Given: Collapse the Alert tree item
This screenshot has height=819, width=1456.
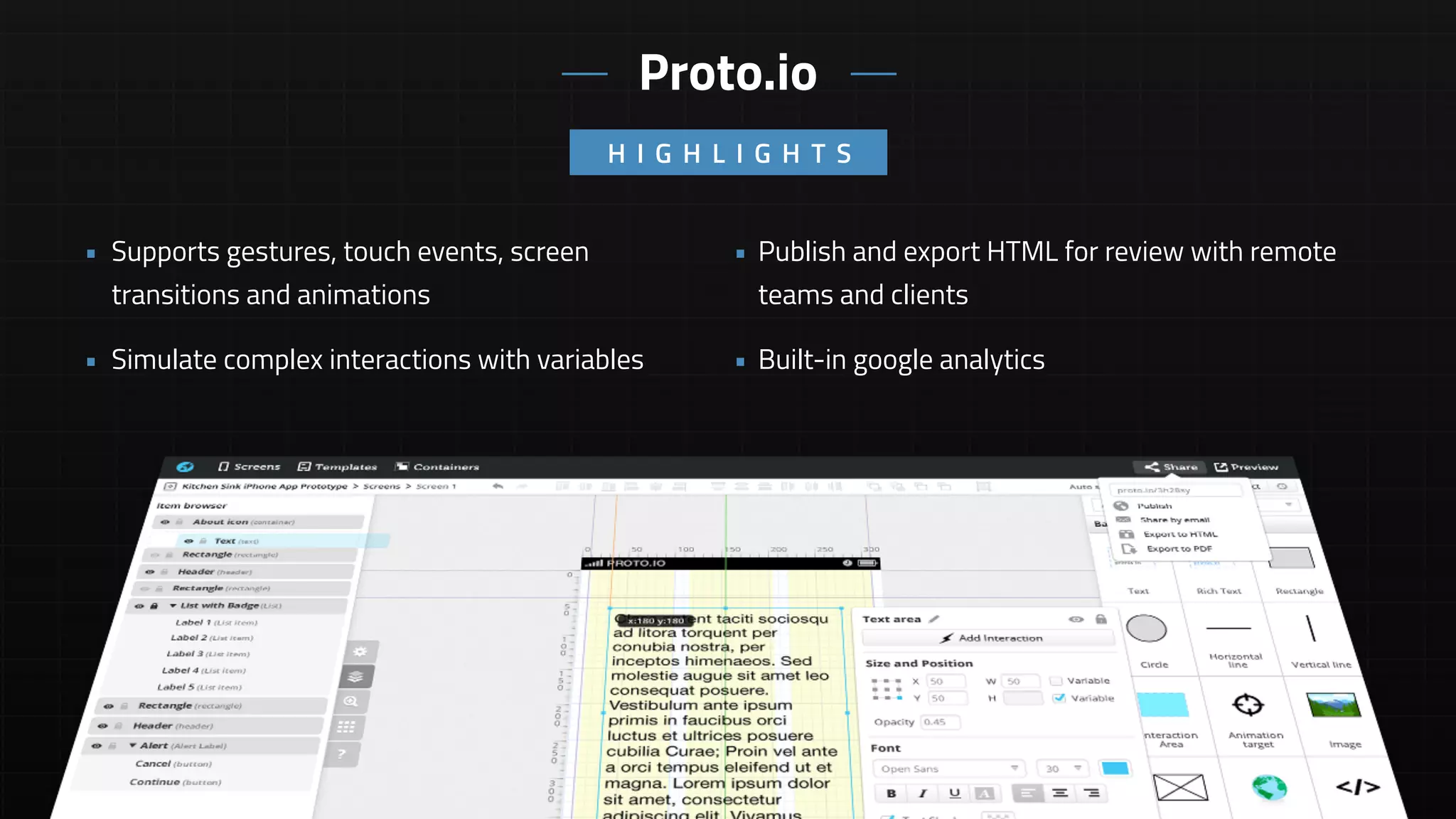Looking at the screenshot, I should (132, 746).
